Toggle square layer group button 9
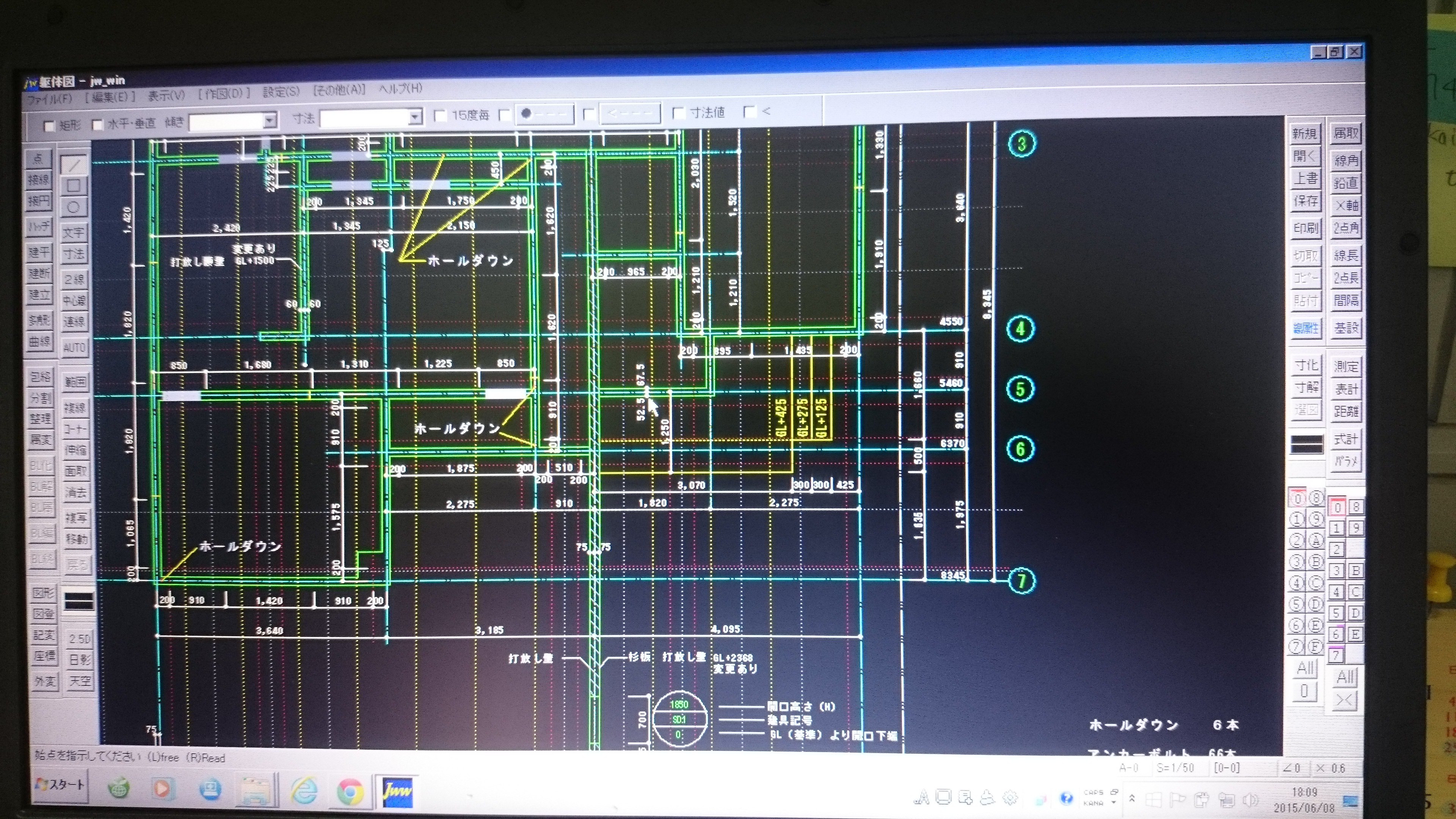Screen dimensions: 1456x819 coord(1356,528)
